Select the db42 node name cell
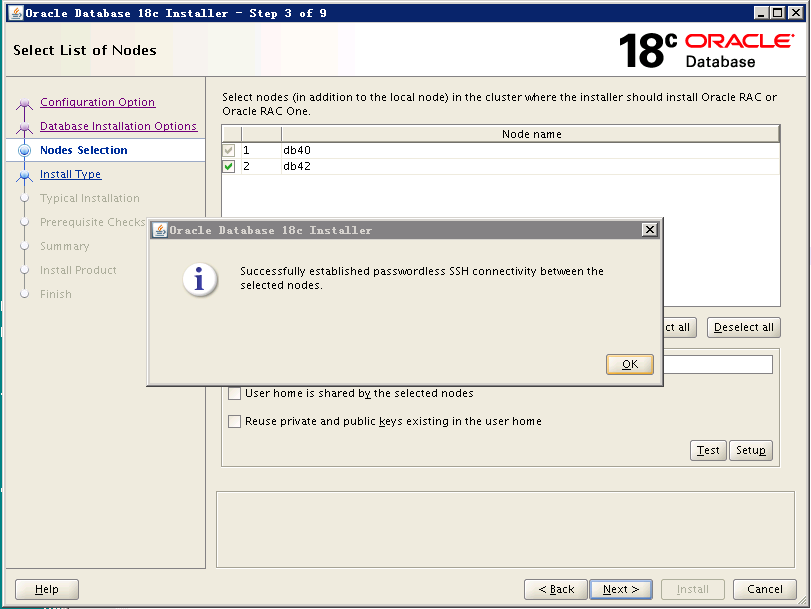 (531, 166)
